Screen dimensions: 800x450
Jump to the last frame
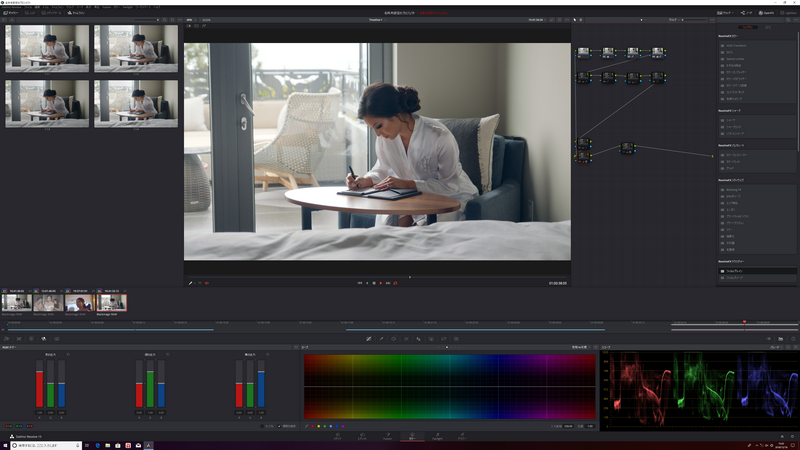[x=388, y=283]
